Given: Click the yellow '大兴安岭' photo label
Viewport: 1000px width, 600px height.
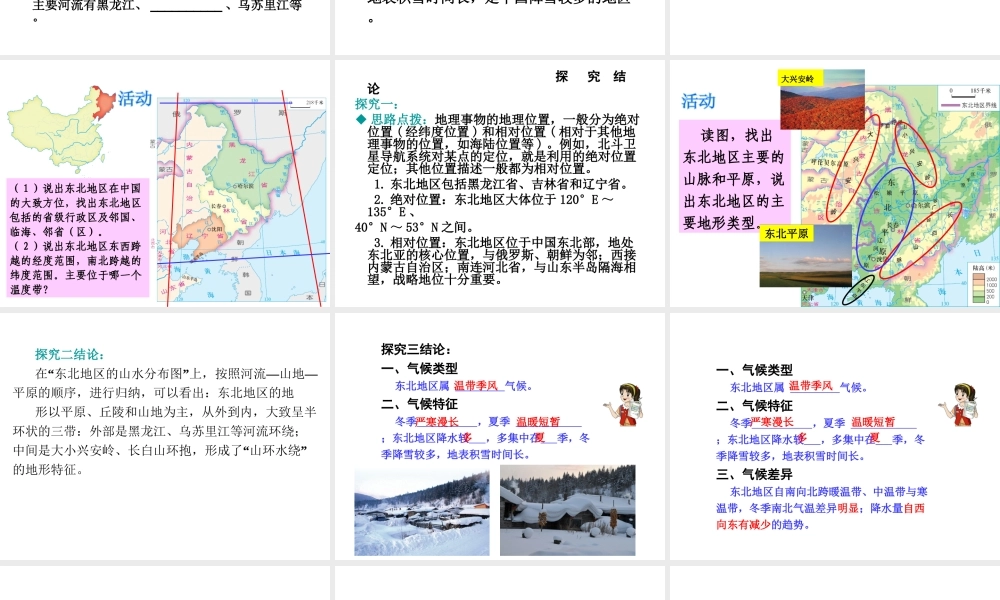Looking at the screenshot, I should [x=798, y=79].
